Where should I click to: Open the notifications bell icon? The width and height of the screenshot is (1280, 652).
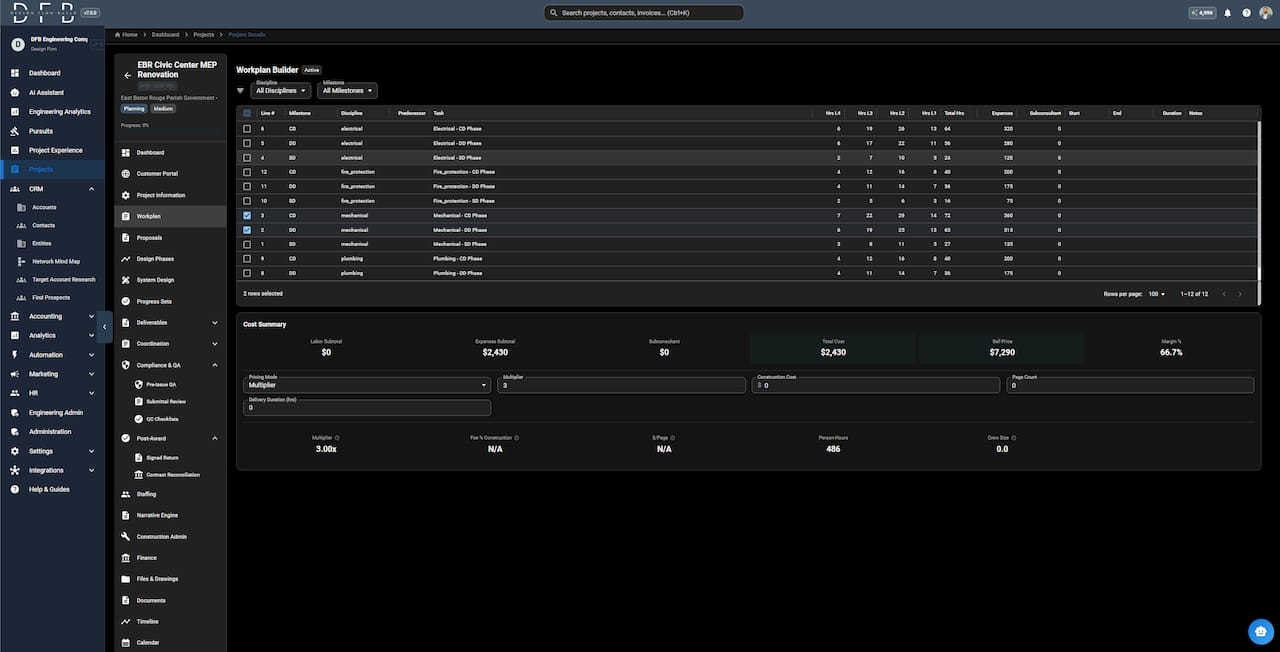tap(1228, 13)
